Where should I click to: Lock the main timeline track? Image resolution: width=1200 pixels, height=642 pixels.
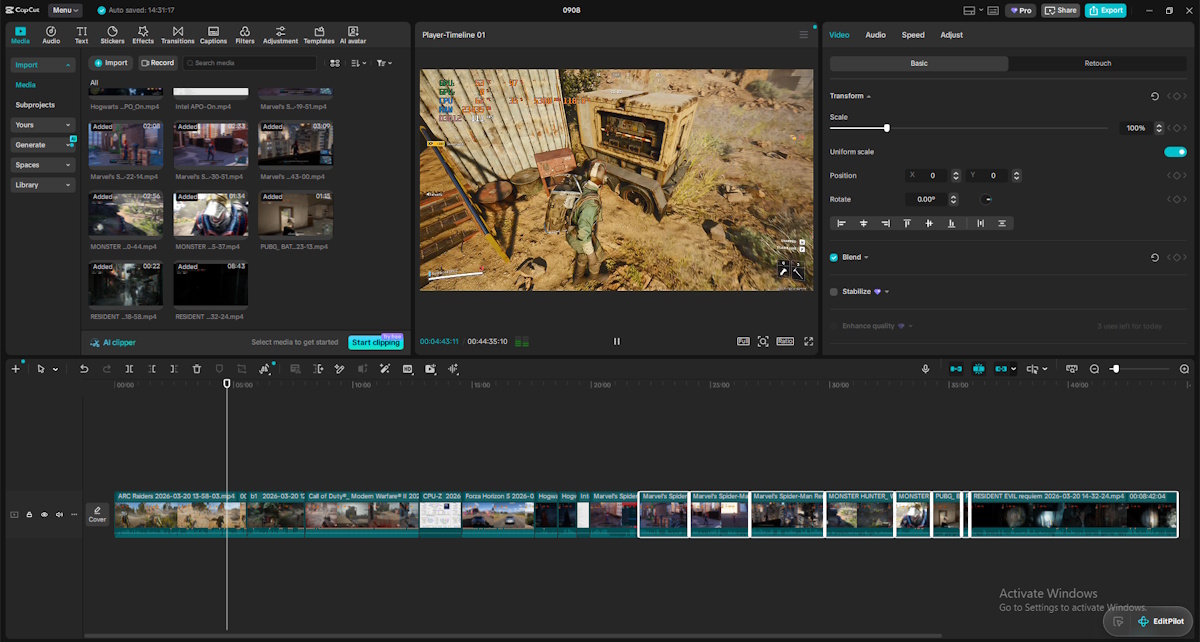(29, 515)
